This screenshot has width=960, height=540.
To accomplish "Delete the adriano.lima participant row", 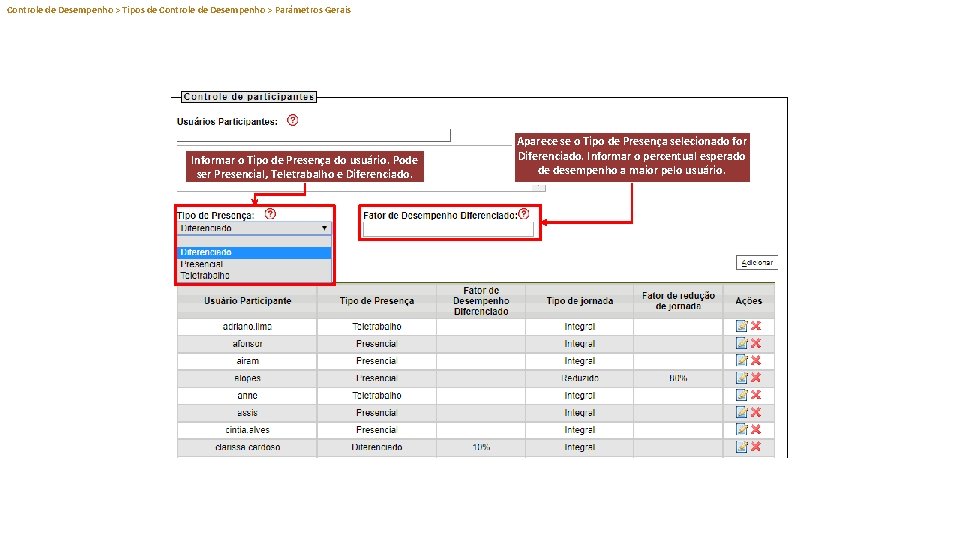I will (756, 326).
